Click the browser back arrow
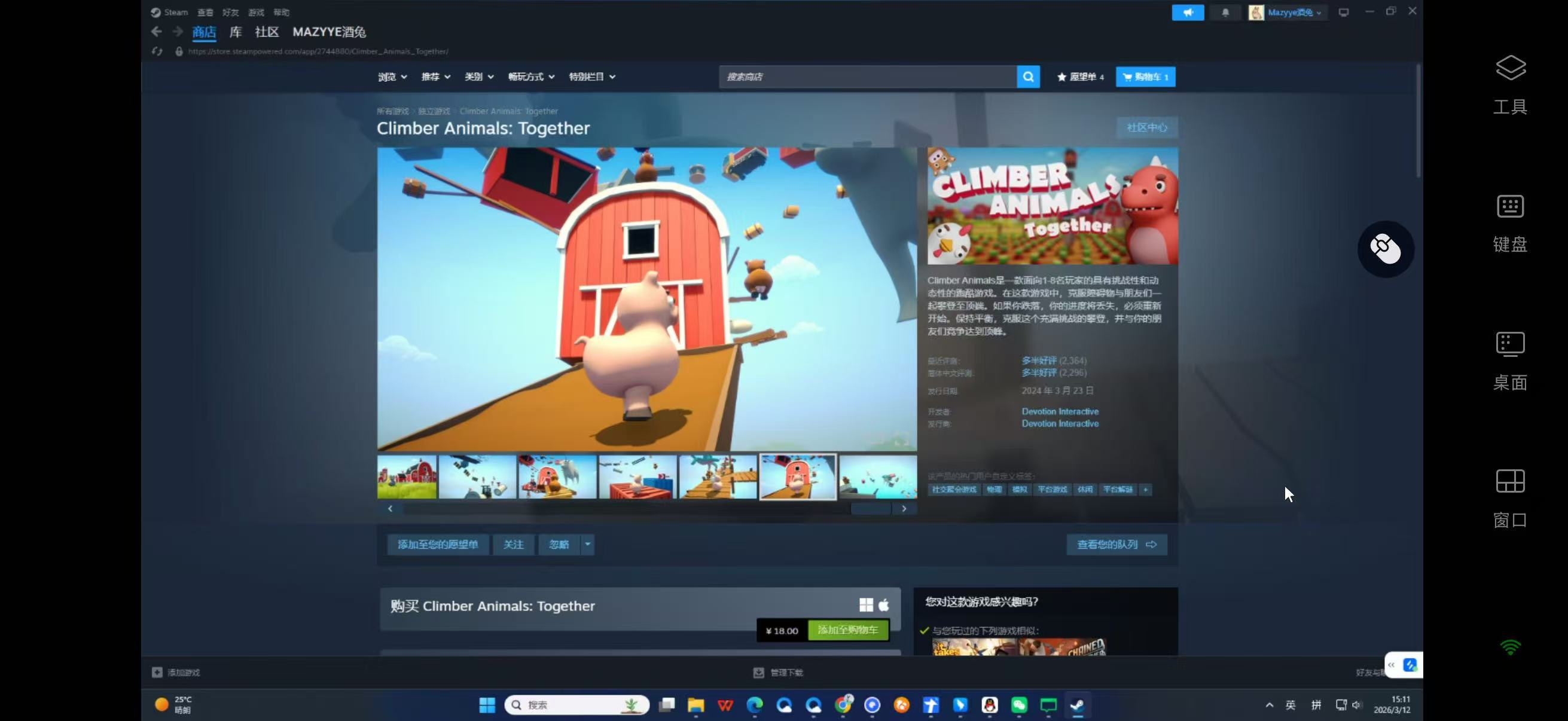 (x=157, y=32)
